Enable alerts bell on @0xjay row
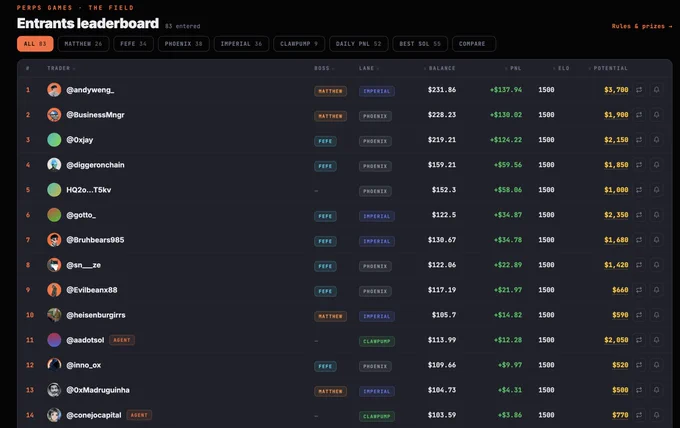This screenshot has width=680, height=428. 657,140
